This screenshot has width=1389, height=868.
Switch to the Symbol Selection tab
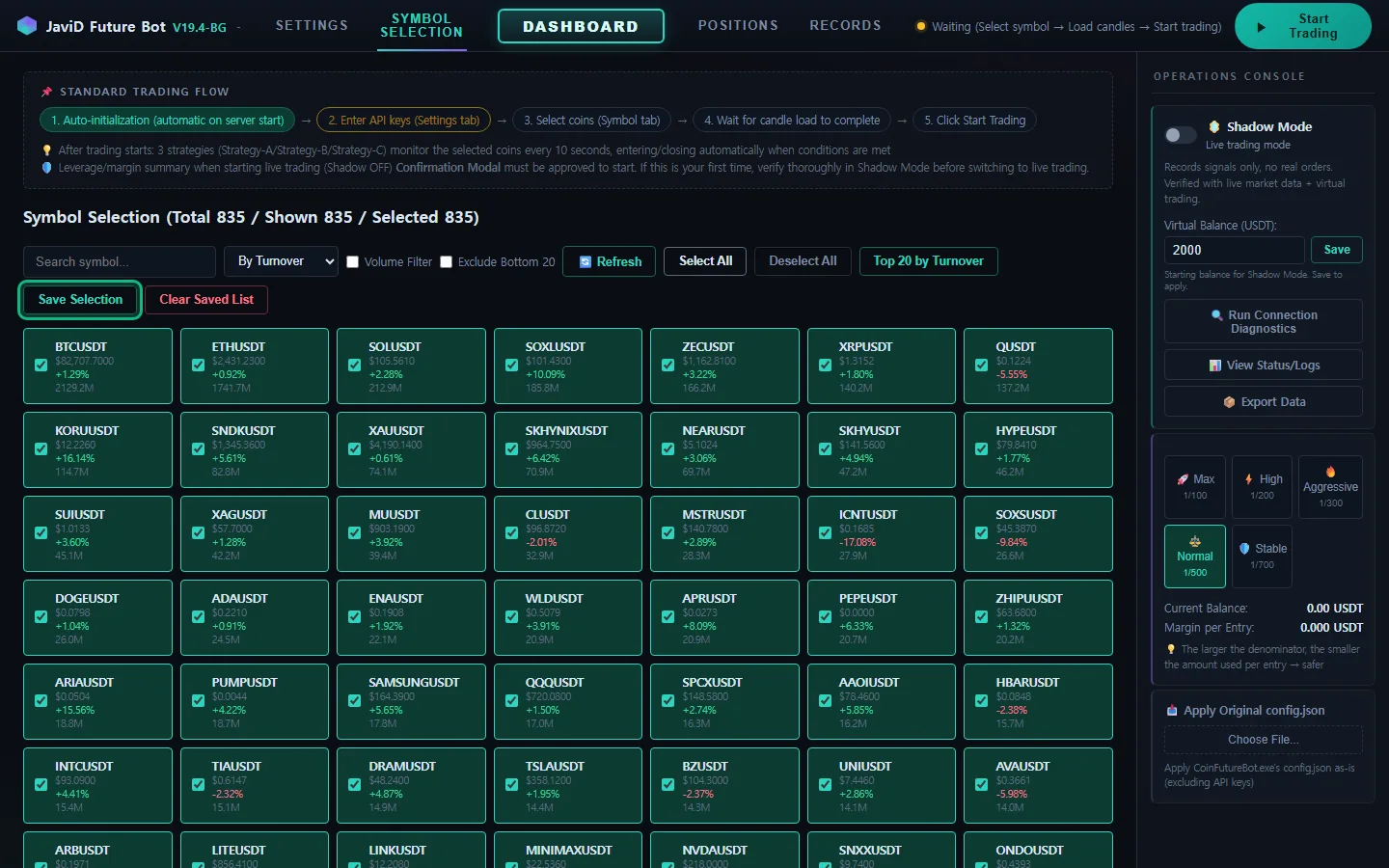click(x=422, y=26)
